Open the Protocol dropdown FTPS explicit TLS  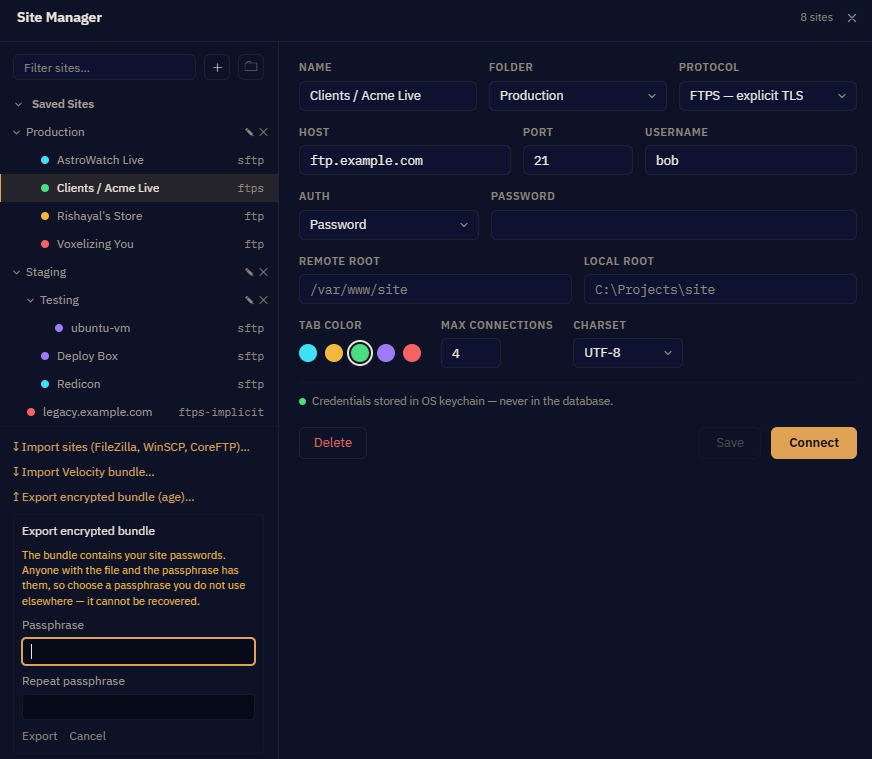(x=767, y=96)
